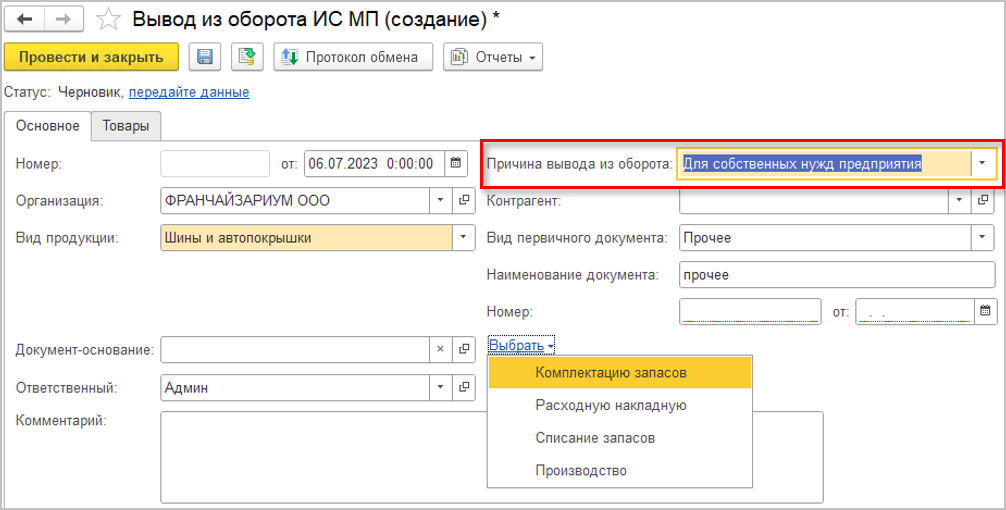Switch to the Товары tab
This screenshot has height=510, width=1006.
coord(126,126)
